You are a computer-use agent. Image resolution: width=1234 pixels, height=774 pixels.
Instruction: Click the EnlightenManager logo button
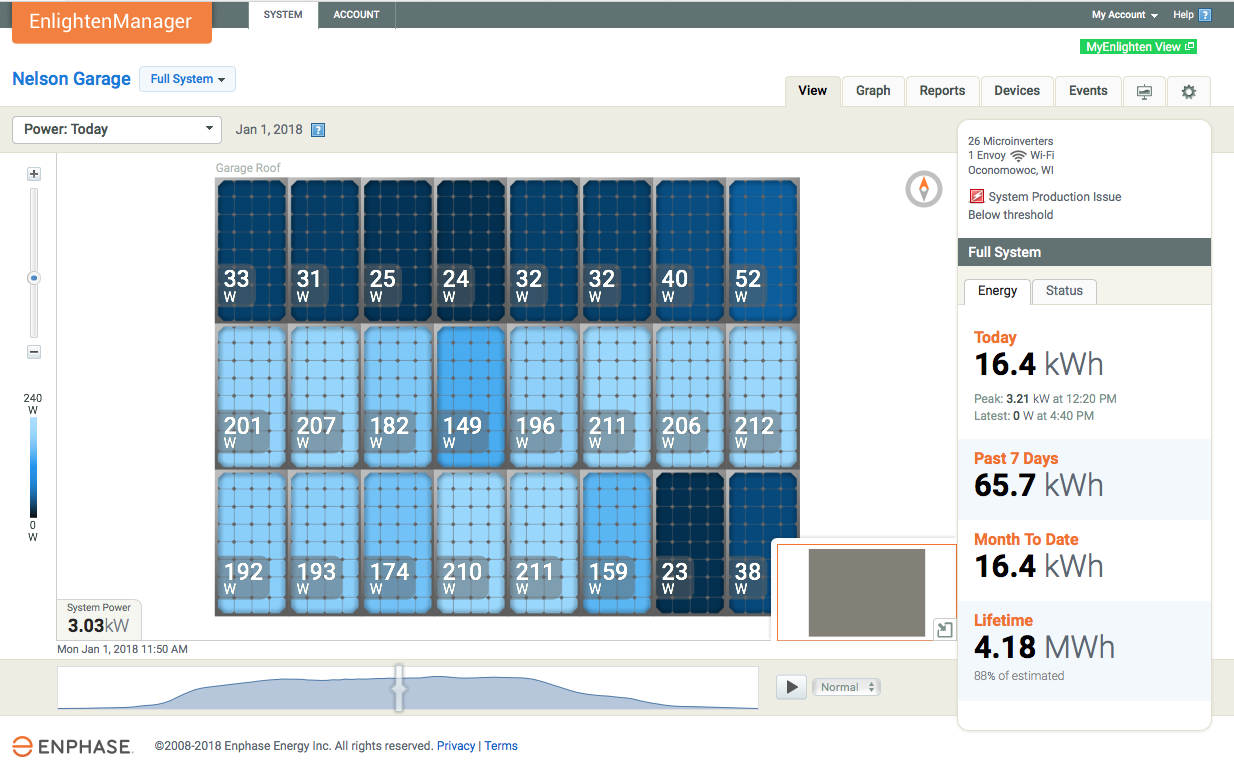pyautogui.click(x=111, y=22)
